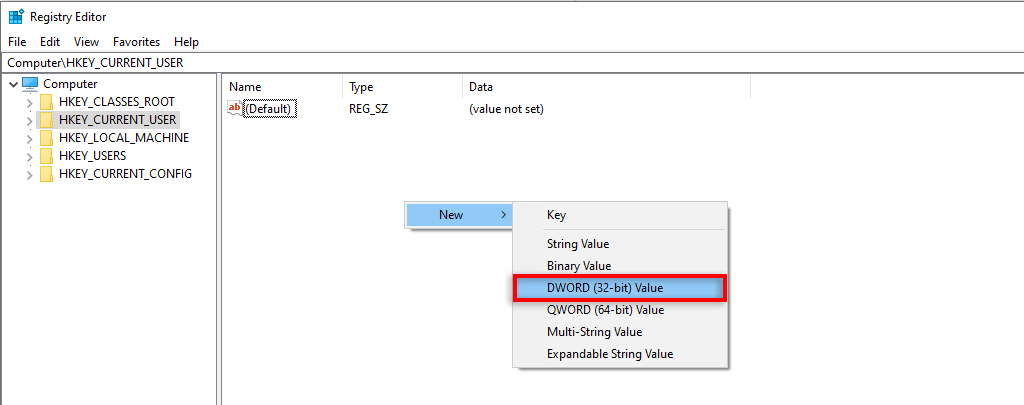Create a new Key from submenu

click(x=556, y=215)
